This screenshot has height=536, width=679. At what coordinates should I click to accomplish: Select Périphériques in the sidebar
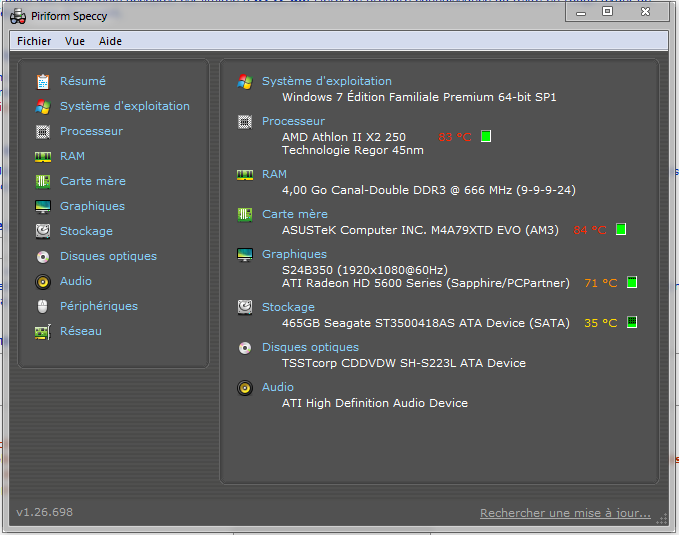(99, 307)
